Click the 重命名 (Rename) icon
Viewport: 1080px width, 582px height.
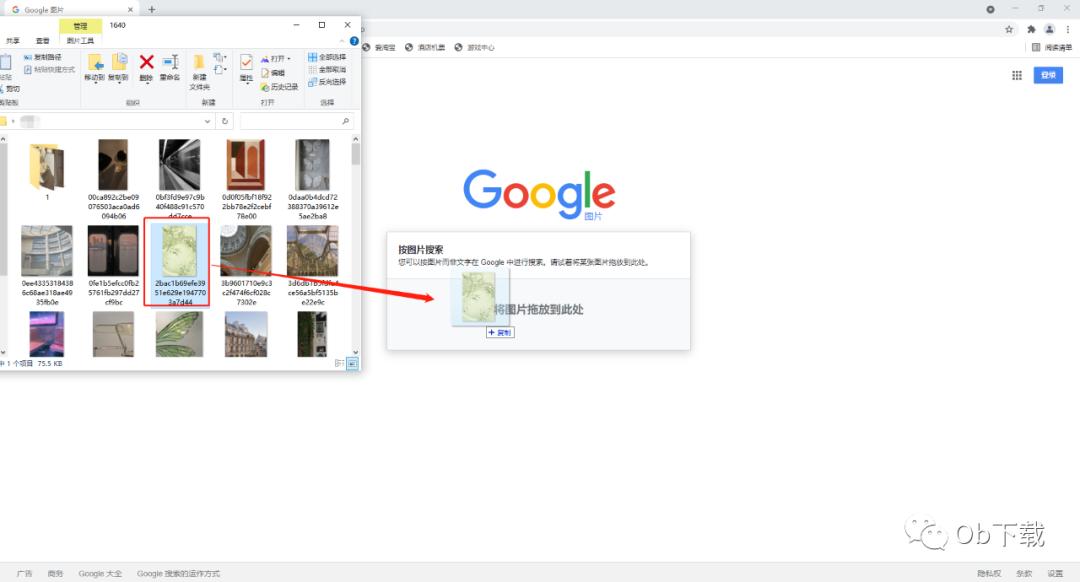(169, 63)
